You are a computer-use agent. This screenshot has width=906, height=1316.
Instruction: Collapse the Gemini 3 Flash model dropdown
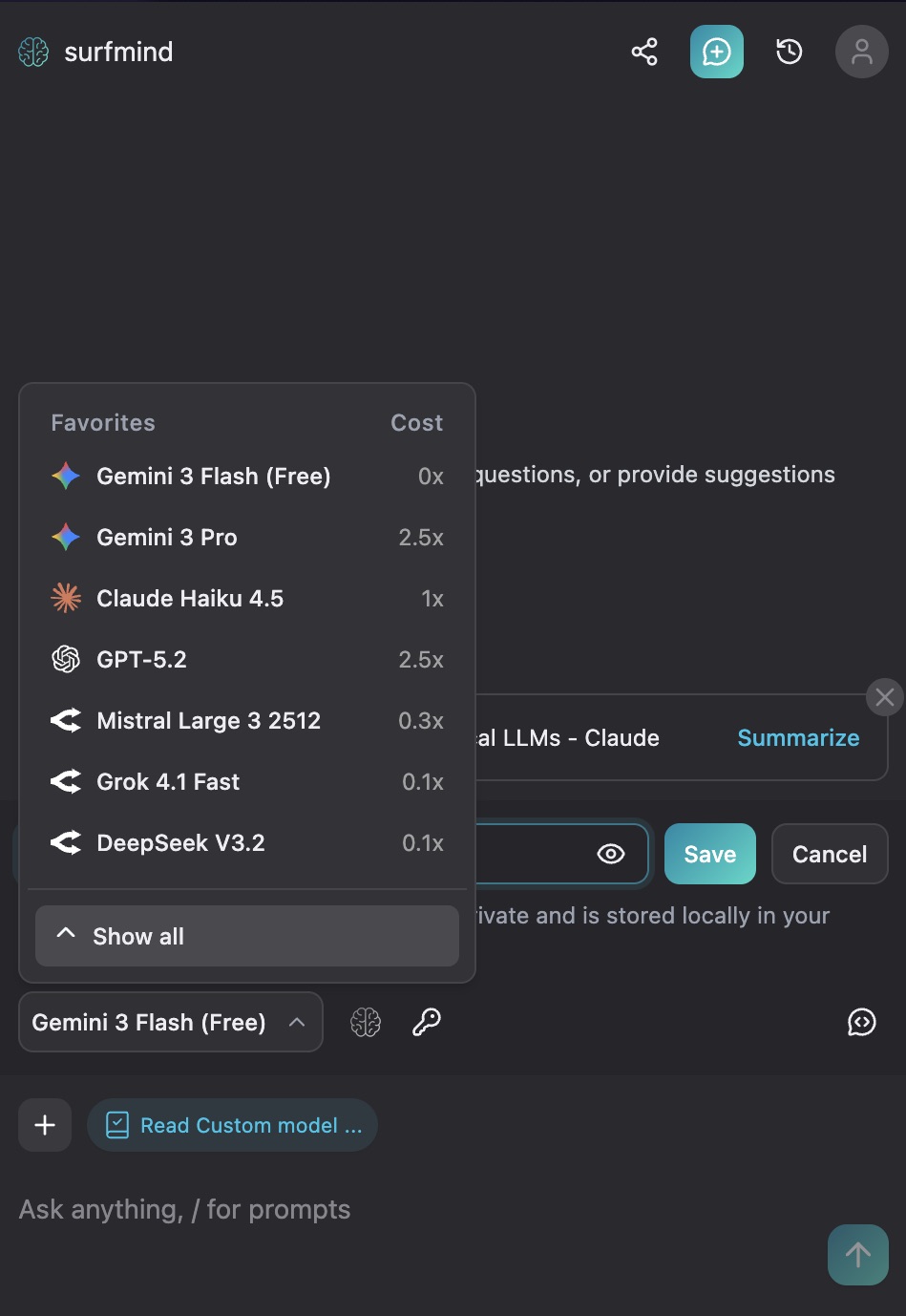(170, 1022)
